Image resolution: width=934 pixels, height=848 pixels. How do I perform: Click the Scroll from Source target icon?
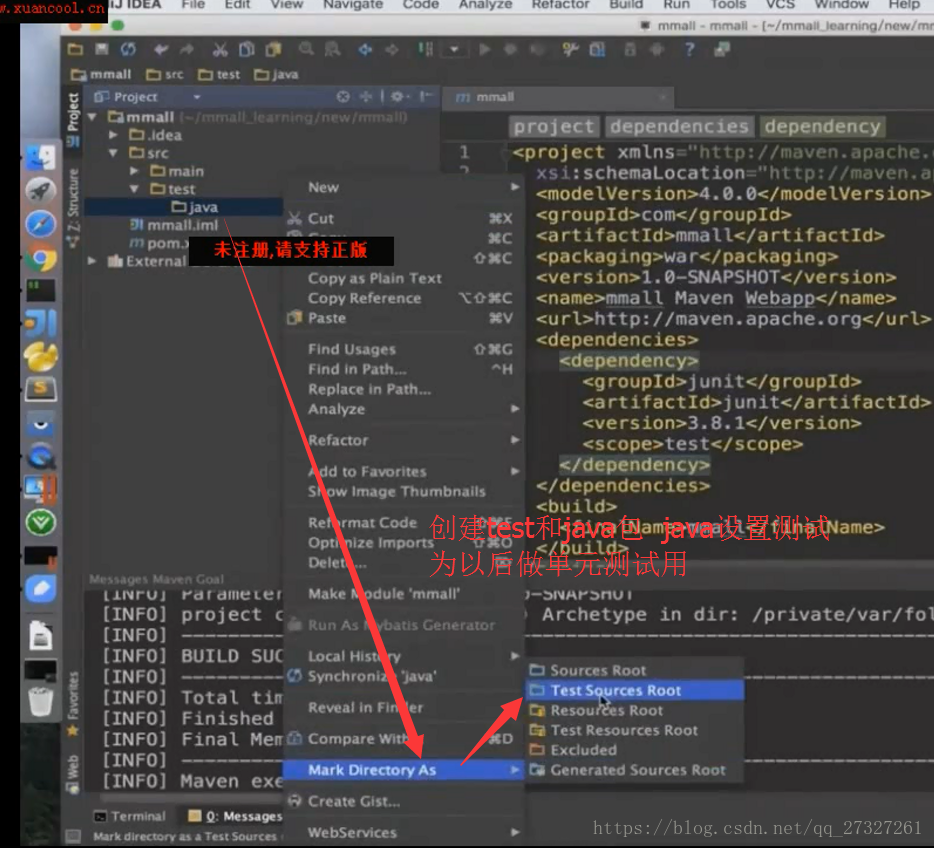[x=343, y=96]
